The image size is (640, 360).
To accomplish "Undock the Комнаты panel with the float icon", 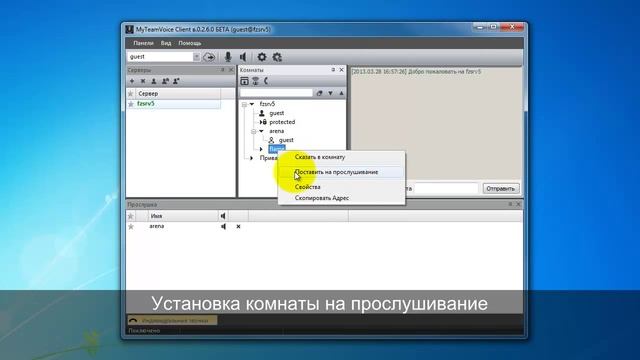I will 333,70.
